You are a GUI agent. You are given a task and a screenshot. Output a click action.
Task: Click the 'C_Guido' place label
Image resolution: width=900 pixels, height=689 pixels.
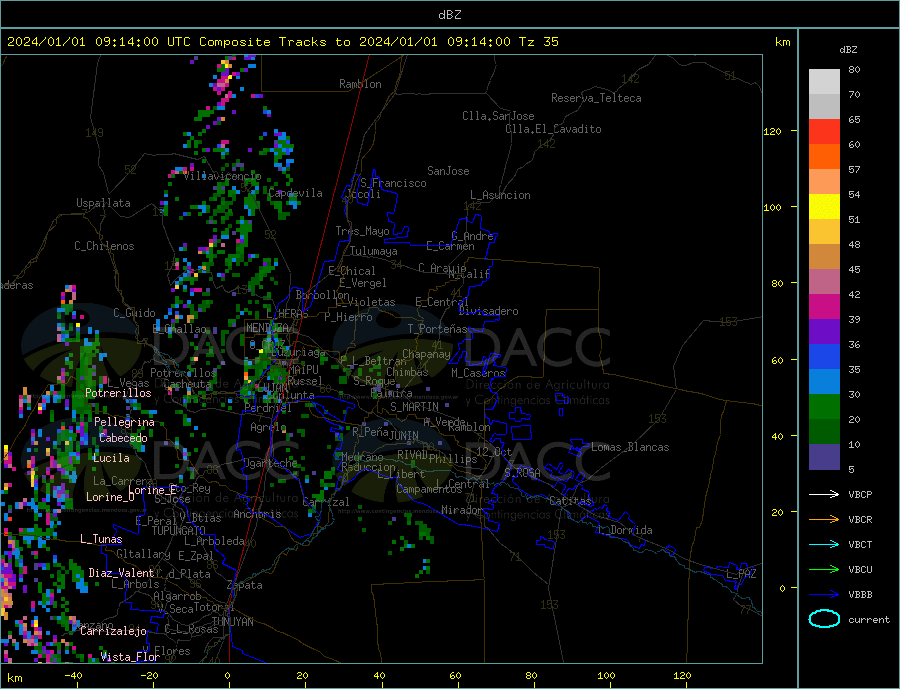tap(134, 313)
